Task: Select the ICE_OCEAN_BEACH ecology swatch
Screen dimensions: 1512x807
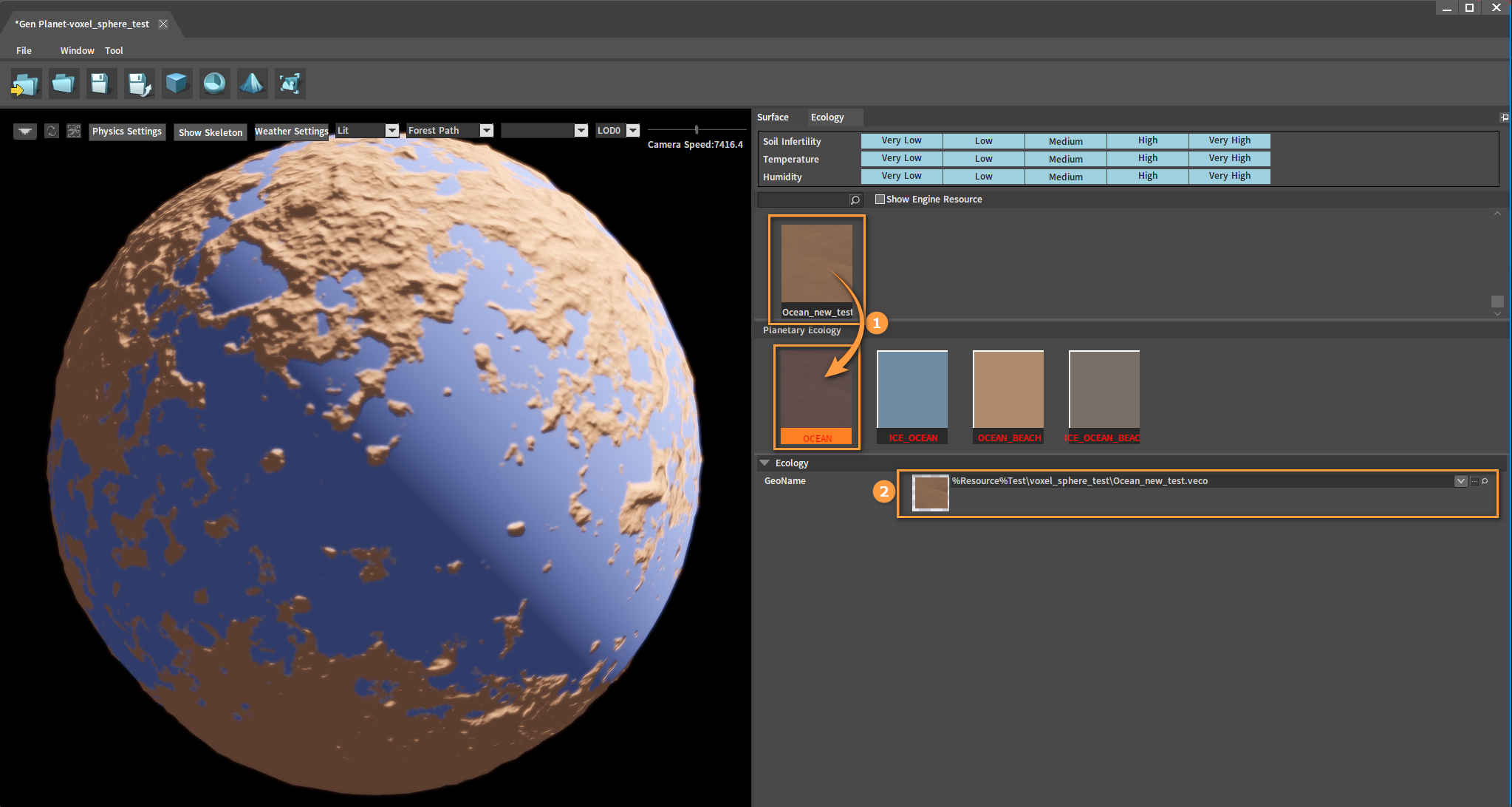Action: (1104, 397)
